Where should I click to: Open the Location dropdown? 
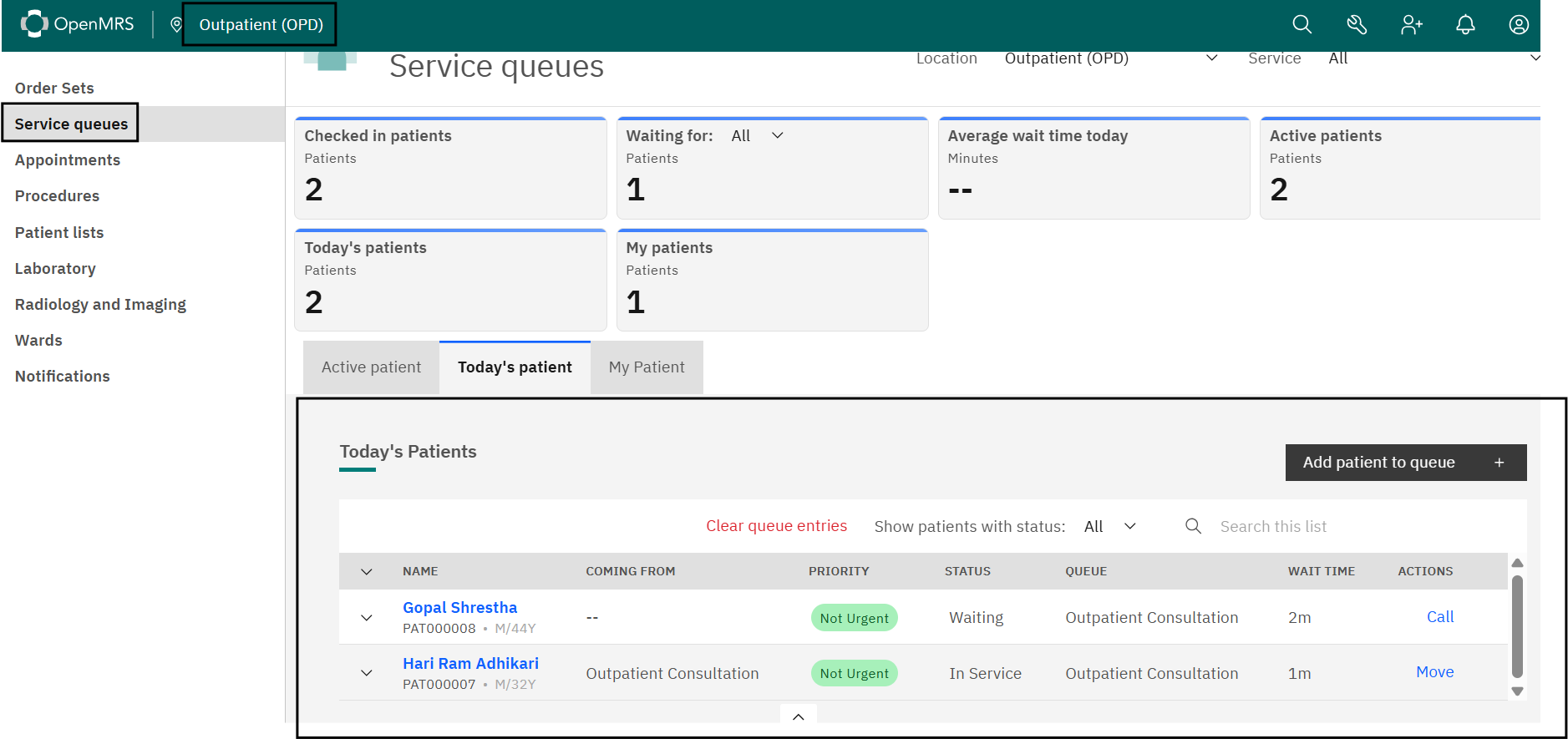coord(1111,58)
